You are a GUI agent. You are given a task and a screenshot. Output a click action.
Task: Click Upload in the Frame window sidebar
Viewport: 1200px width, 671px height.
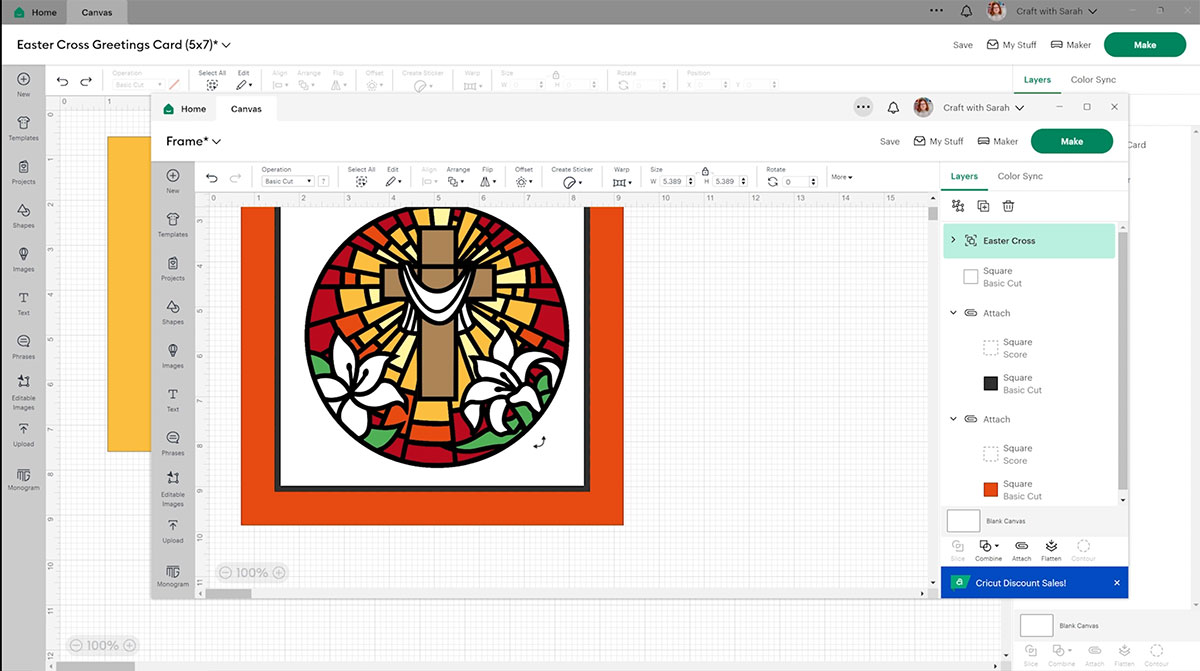[x=173, y=531]
